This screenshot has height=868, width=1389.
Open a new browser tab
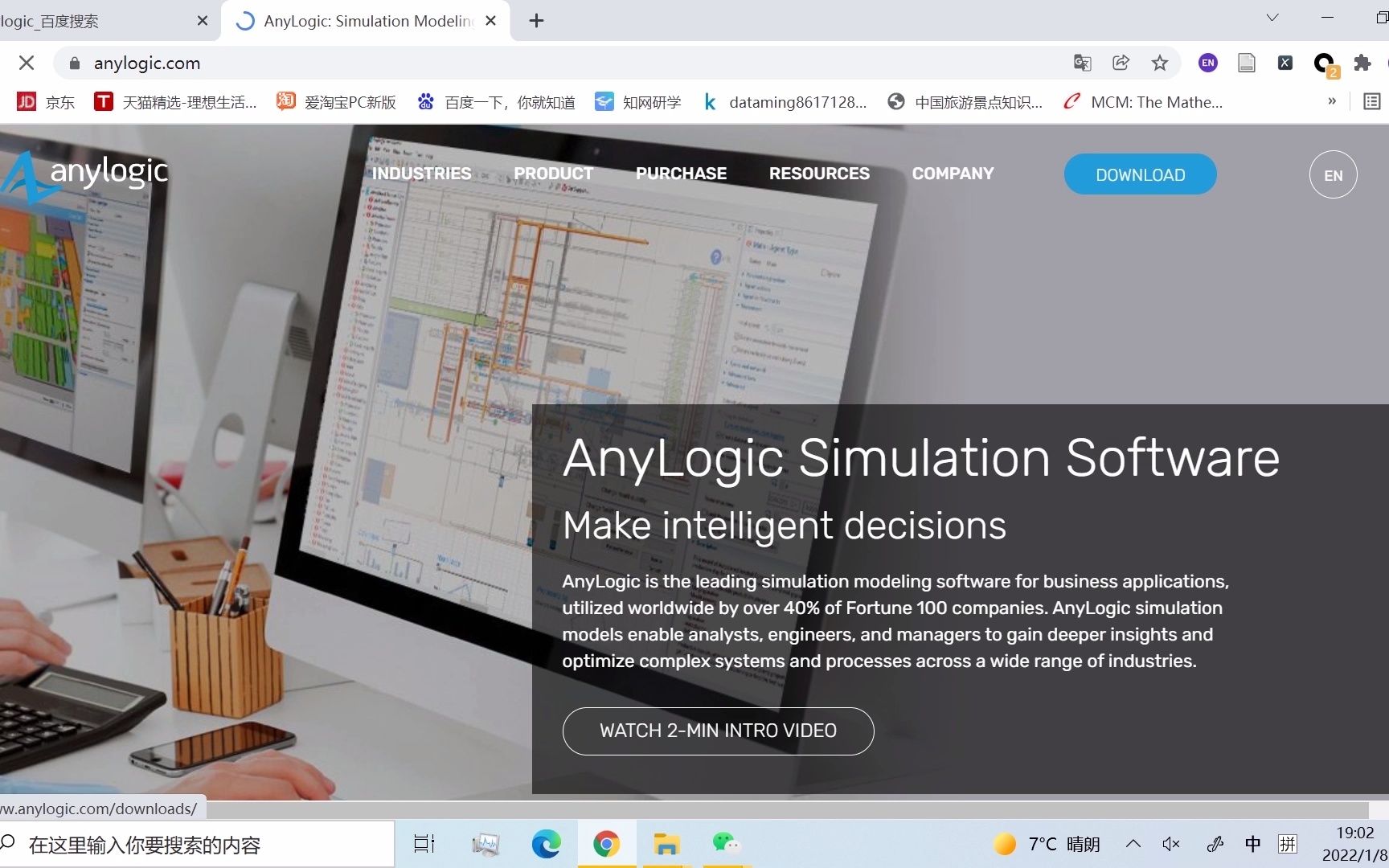click(537, 21)
